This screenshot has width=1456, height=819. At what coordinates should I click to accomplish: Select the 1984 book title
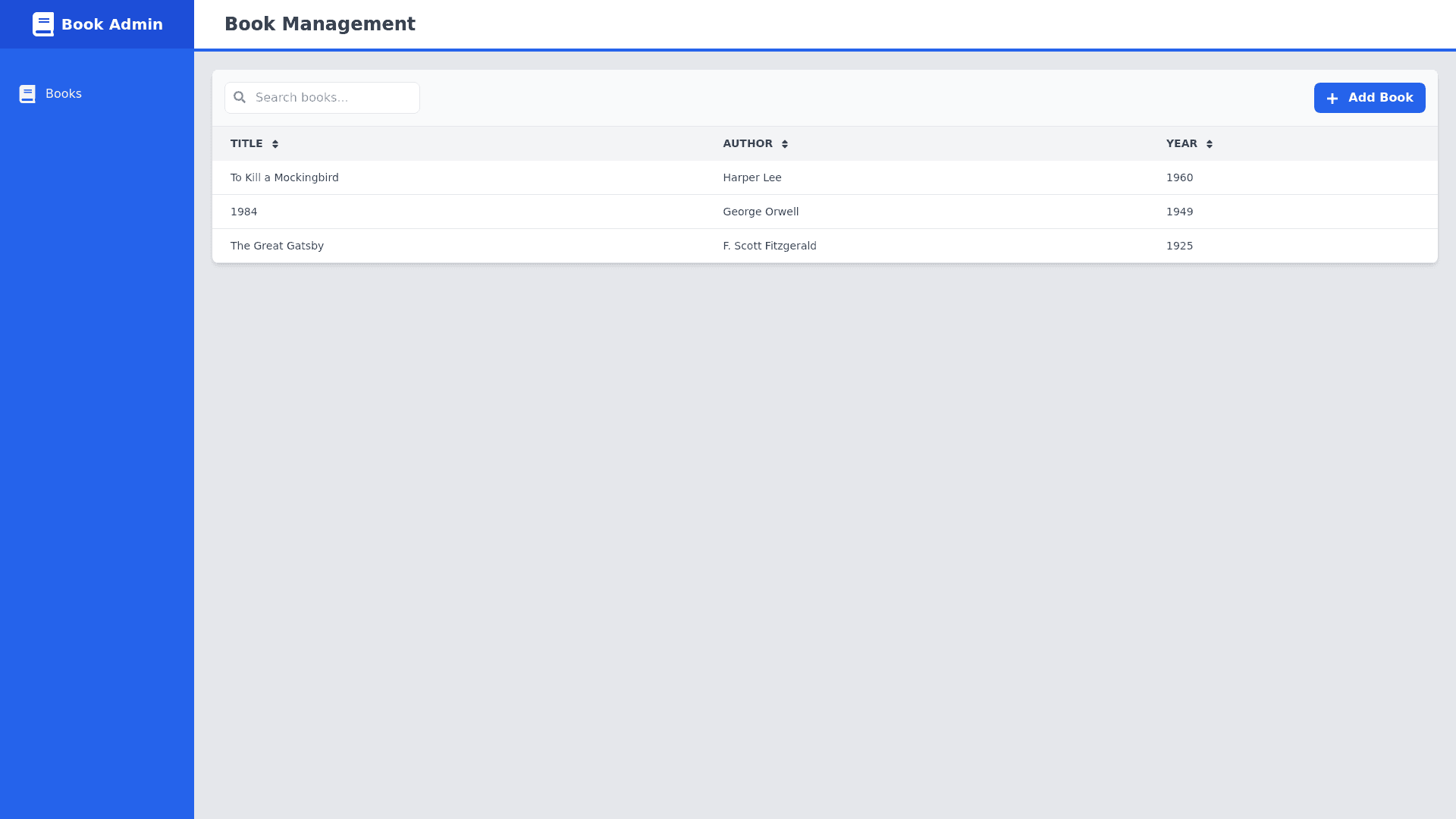point(243,212)
